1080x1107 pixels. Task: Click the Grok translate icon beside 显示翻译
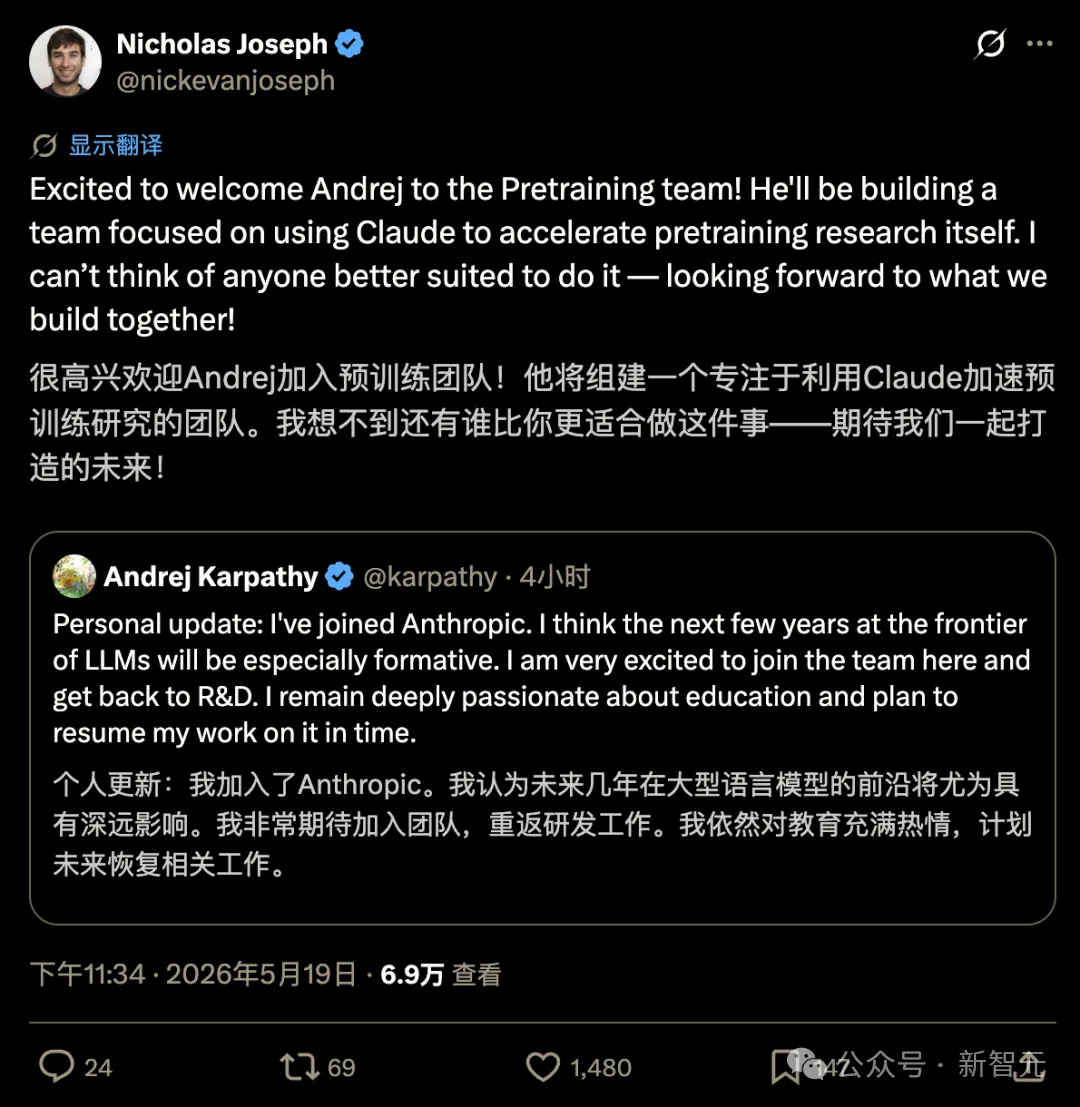pyautogui.click(x=44, y=145)
